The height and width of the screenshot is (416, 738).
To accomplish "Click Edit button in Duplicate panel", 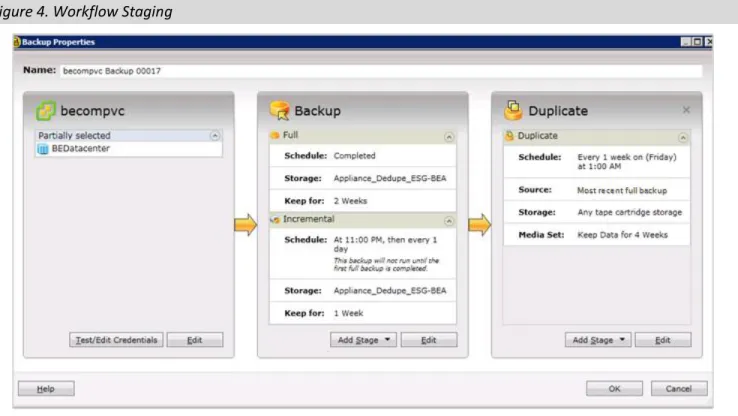I will tap(663, 340).
